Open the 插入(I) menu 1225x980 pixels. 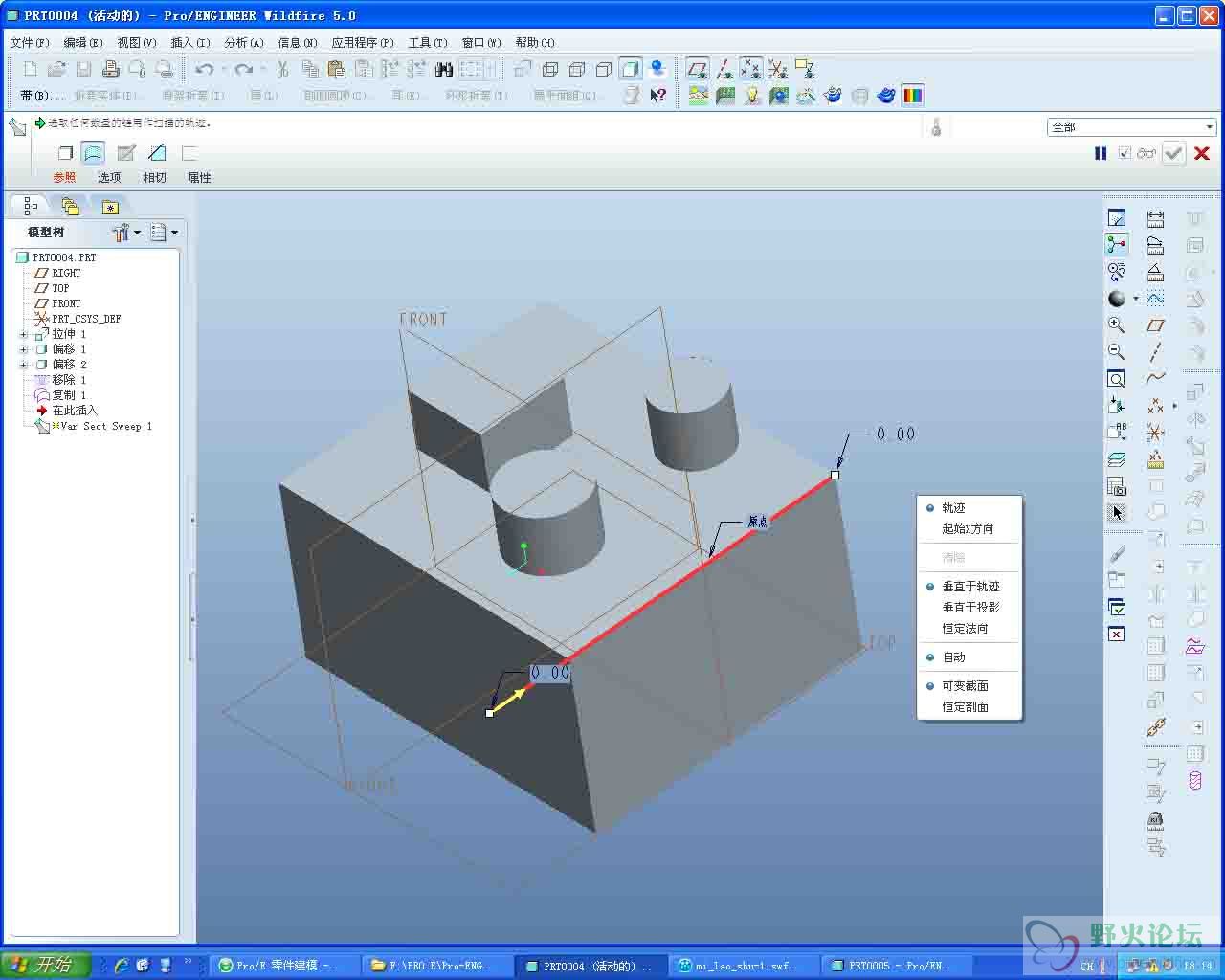click(x=190, y=42)
